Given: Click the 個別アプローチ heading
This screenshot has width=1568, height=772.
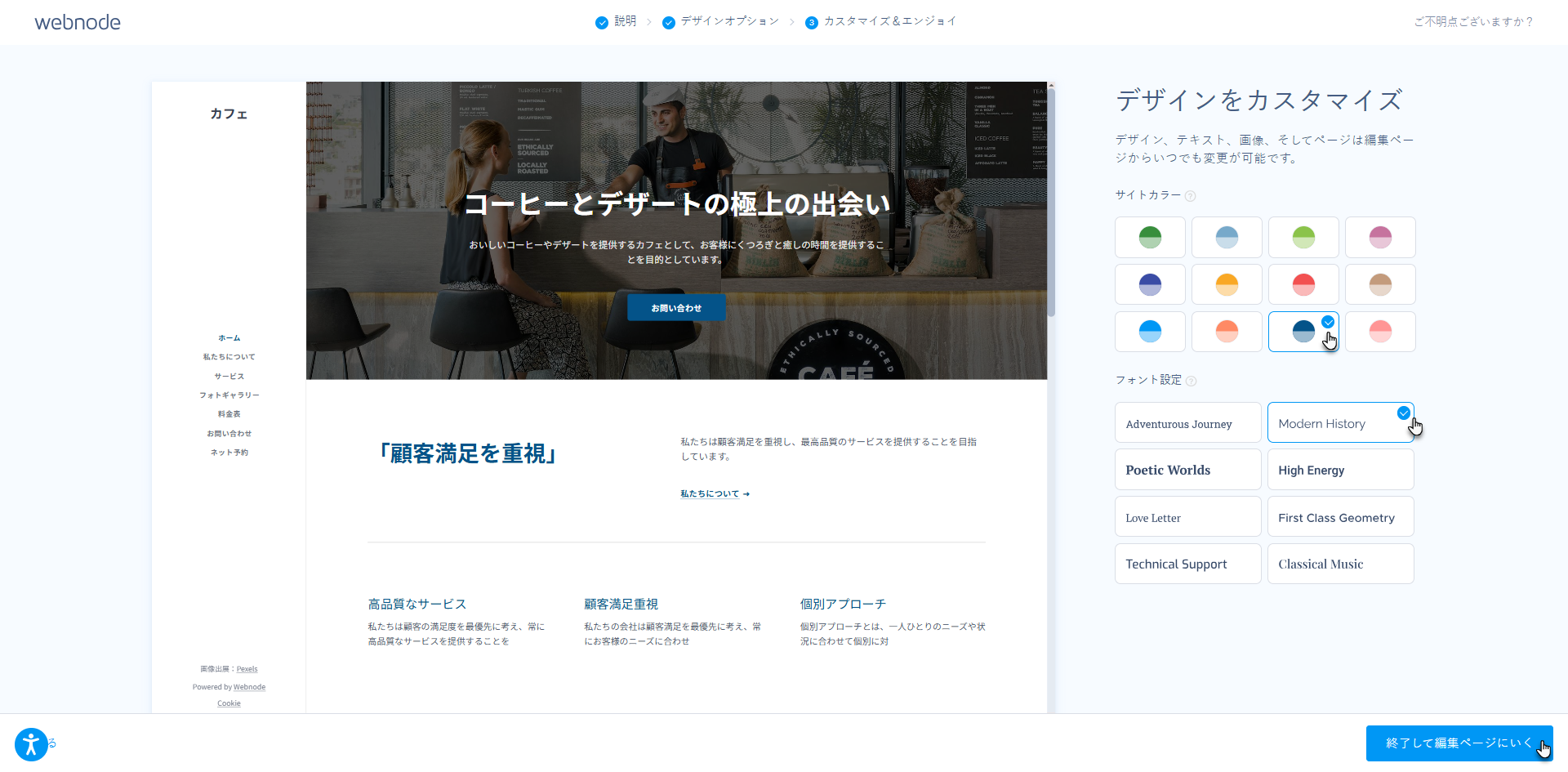Looking at the screenshot, I should tap(843, 605).
